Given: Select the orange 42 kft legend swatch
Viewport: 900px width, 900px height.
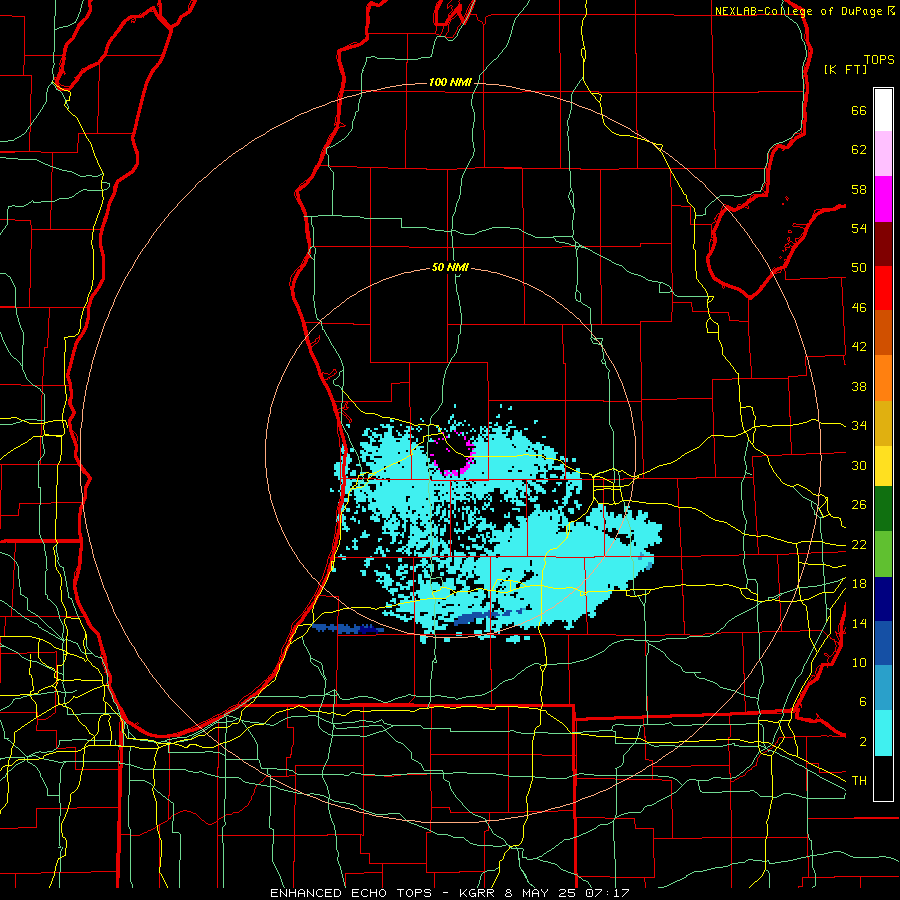Looking at the screenshot, I should pos(883,378).
